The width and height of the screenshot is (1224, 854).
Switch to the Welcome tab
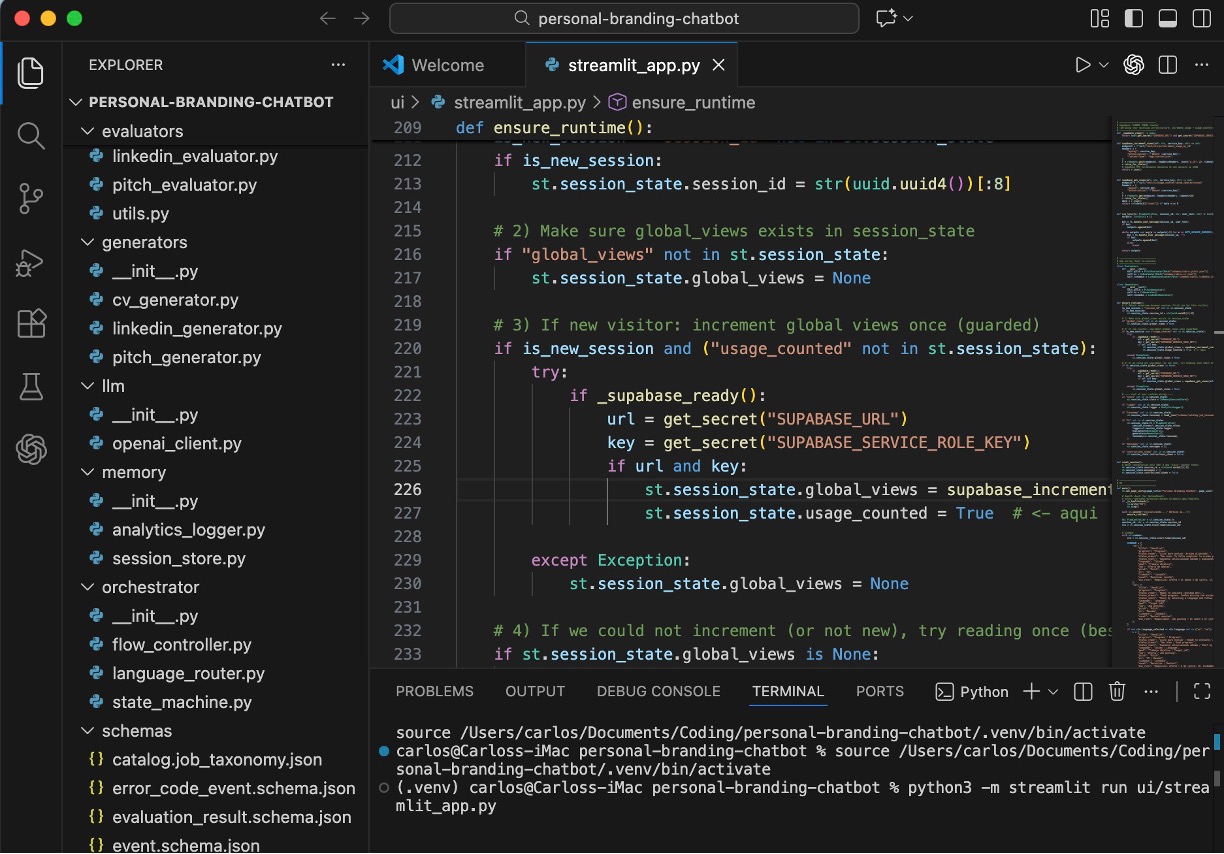tap(447, 65)
